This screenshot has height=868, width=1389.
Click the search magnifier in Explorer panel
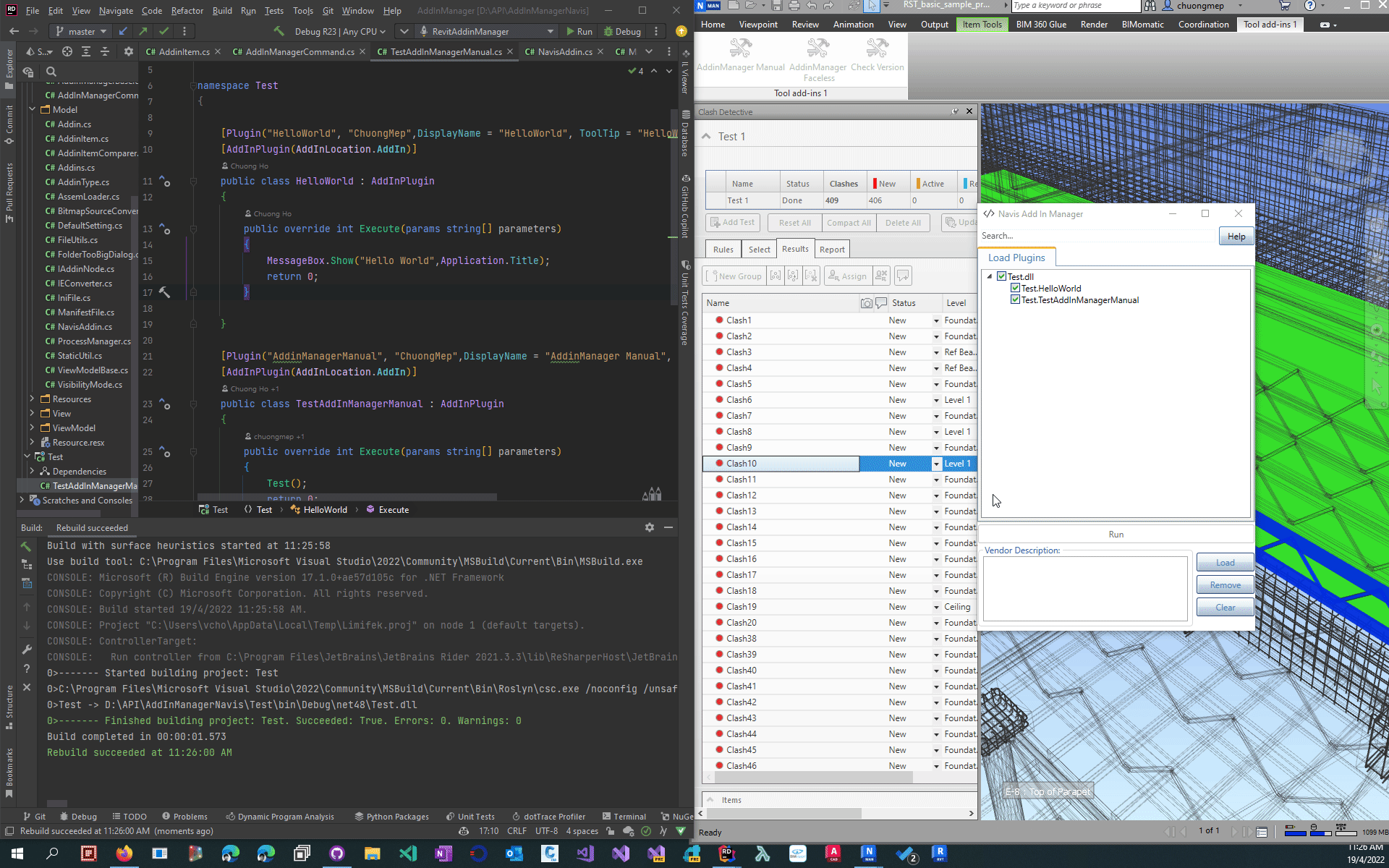(51, 72)
